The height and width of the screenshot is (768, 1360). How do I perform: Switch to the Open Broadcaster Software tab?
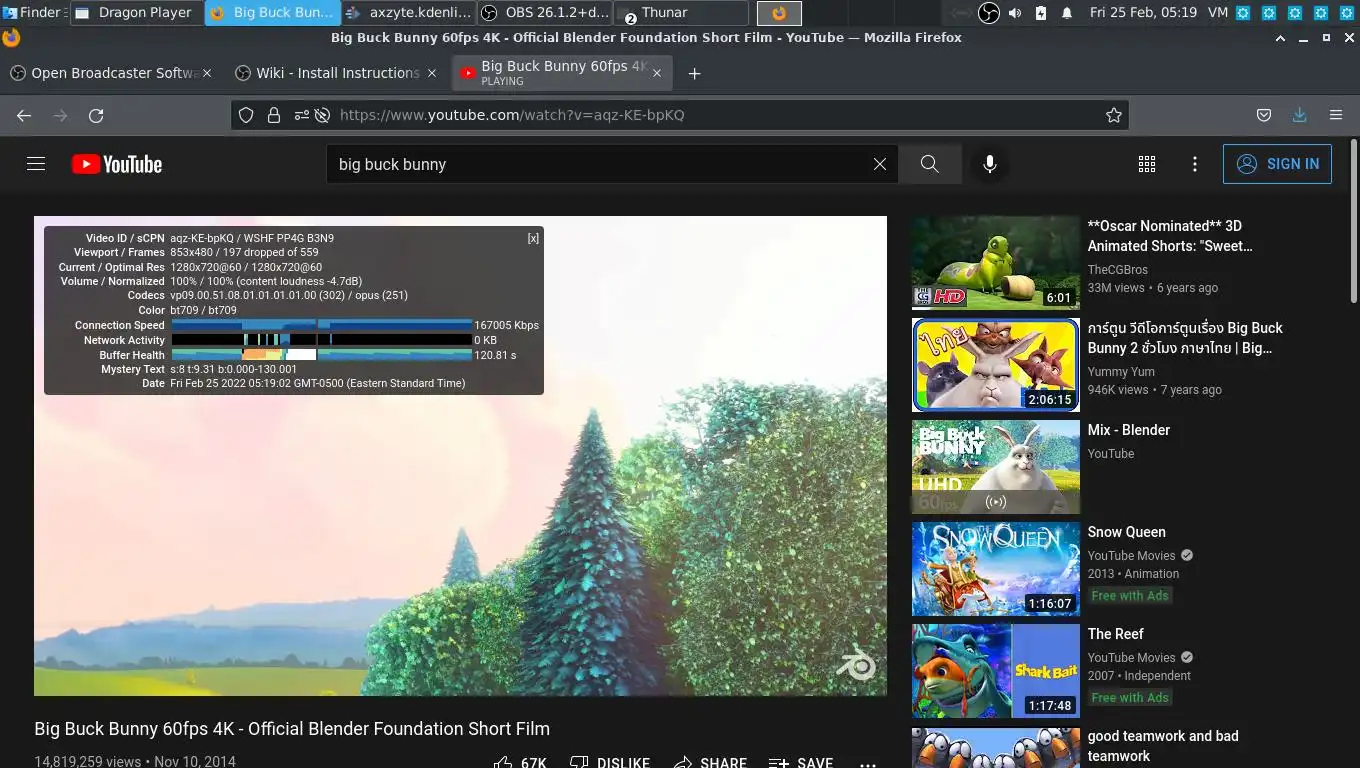tap(111, 73)
